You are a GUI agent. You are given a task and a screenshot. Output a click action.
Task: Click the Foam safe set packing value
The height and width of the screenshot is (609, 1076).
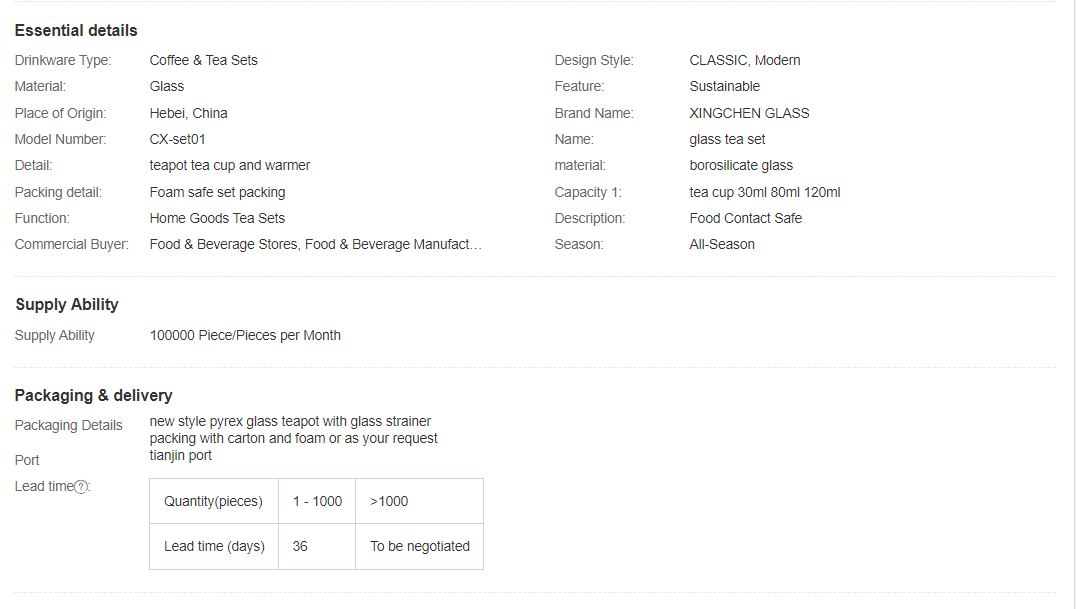217,192
